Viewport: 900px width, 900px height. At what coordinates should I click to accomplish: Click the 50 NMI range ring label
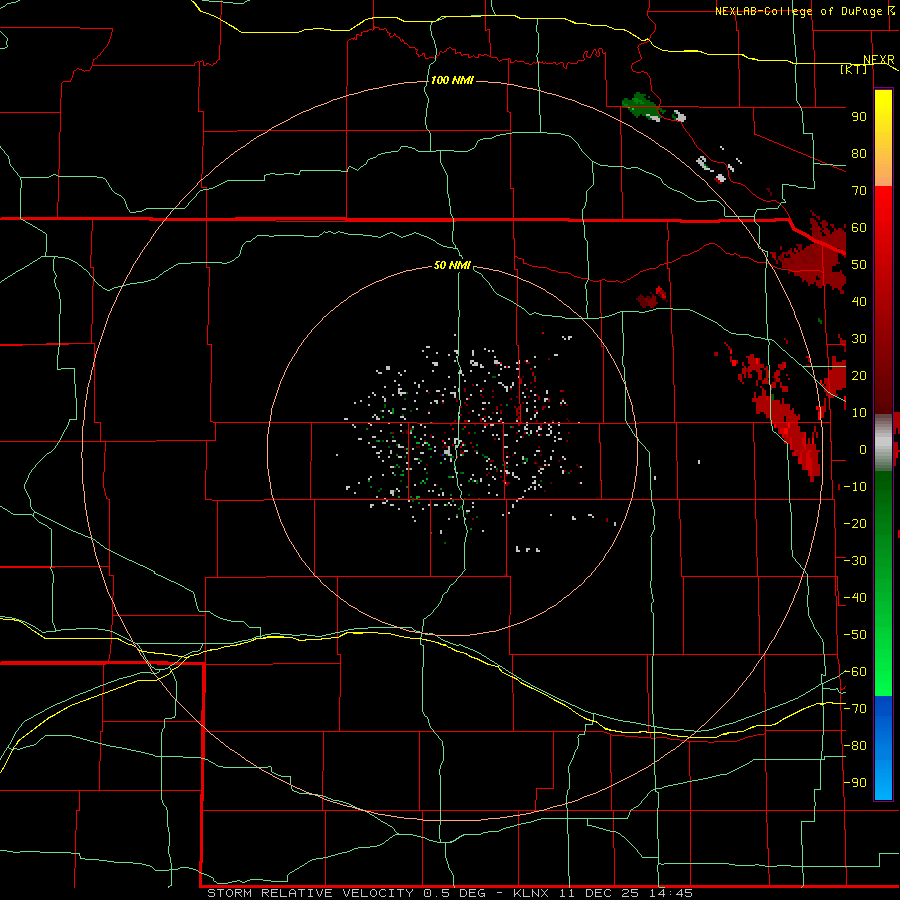(x=452, y=265)
